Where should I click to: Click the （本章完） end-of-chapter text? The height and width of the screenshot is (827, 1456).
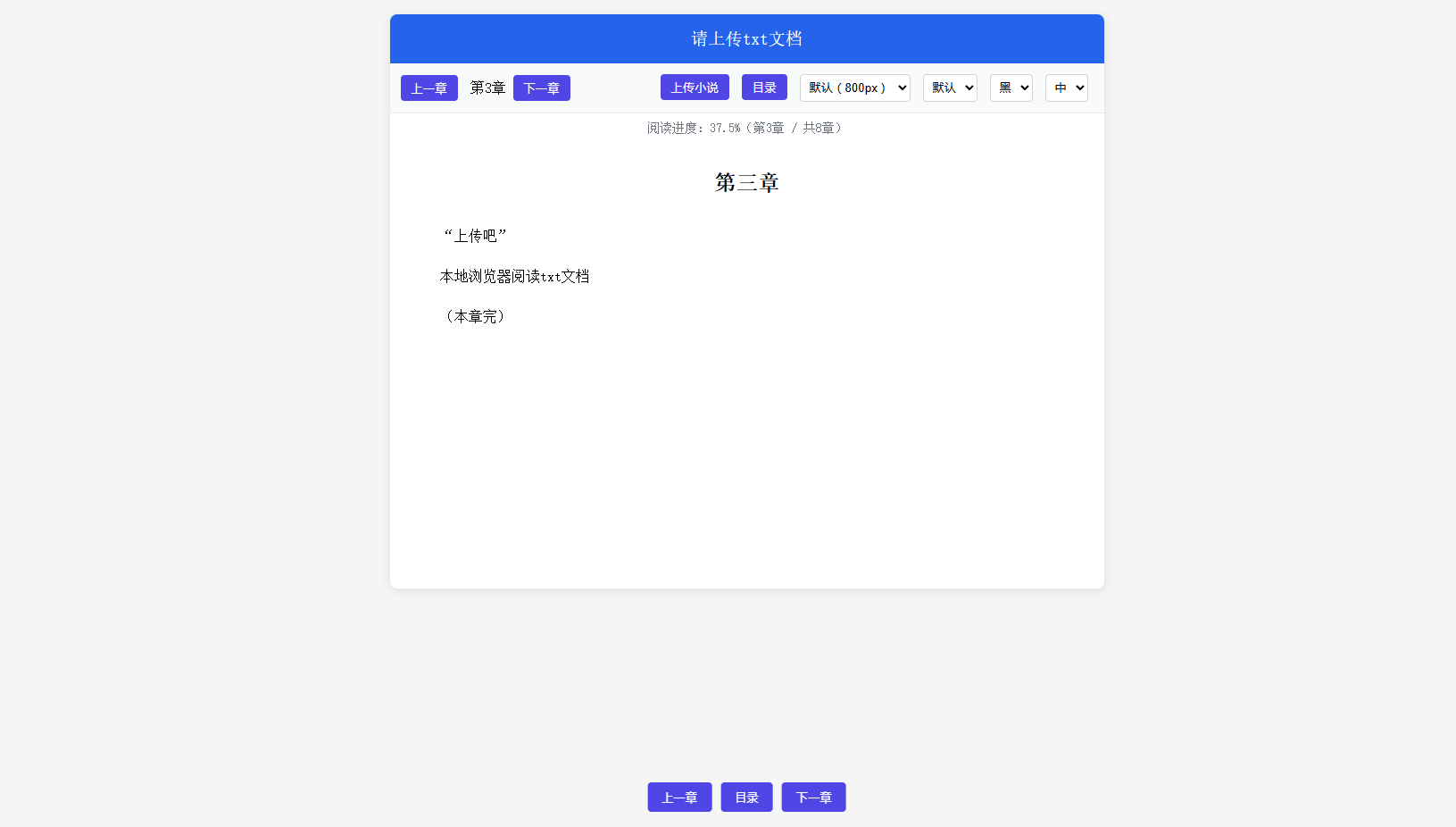pos(475,316)
